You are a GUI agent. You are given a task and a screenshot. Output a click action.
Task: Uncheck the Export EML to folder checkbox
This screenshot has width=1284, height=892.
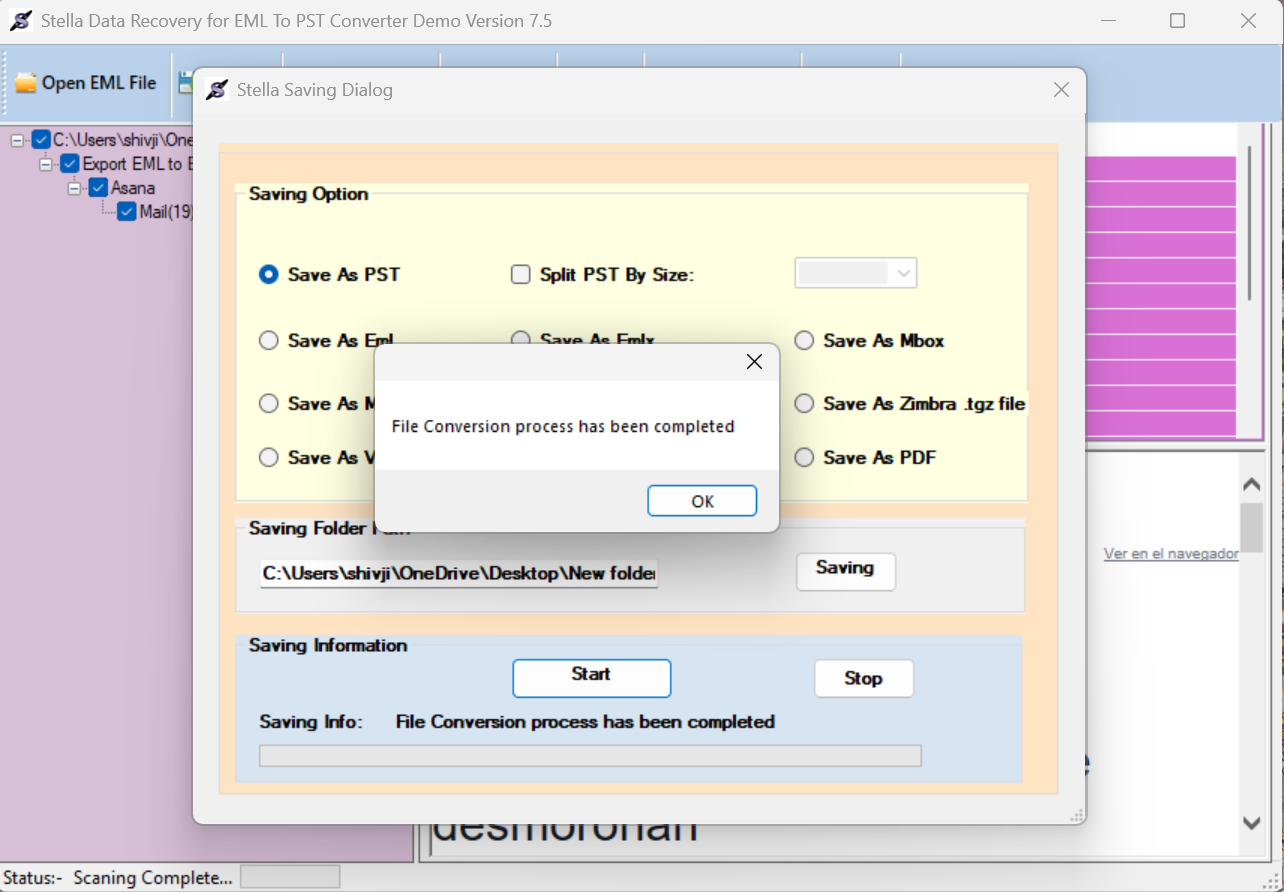(69, 164)
